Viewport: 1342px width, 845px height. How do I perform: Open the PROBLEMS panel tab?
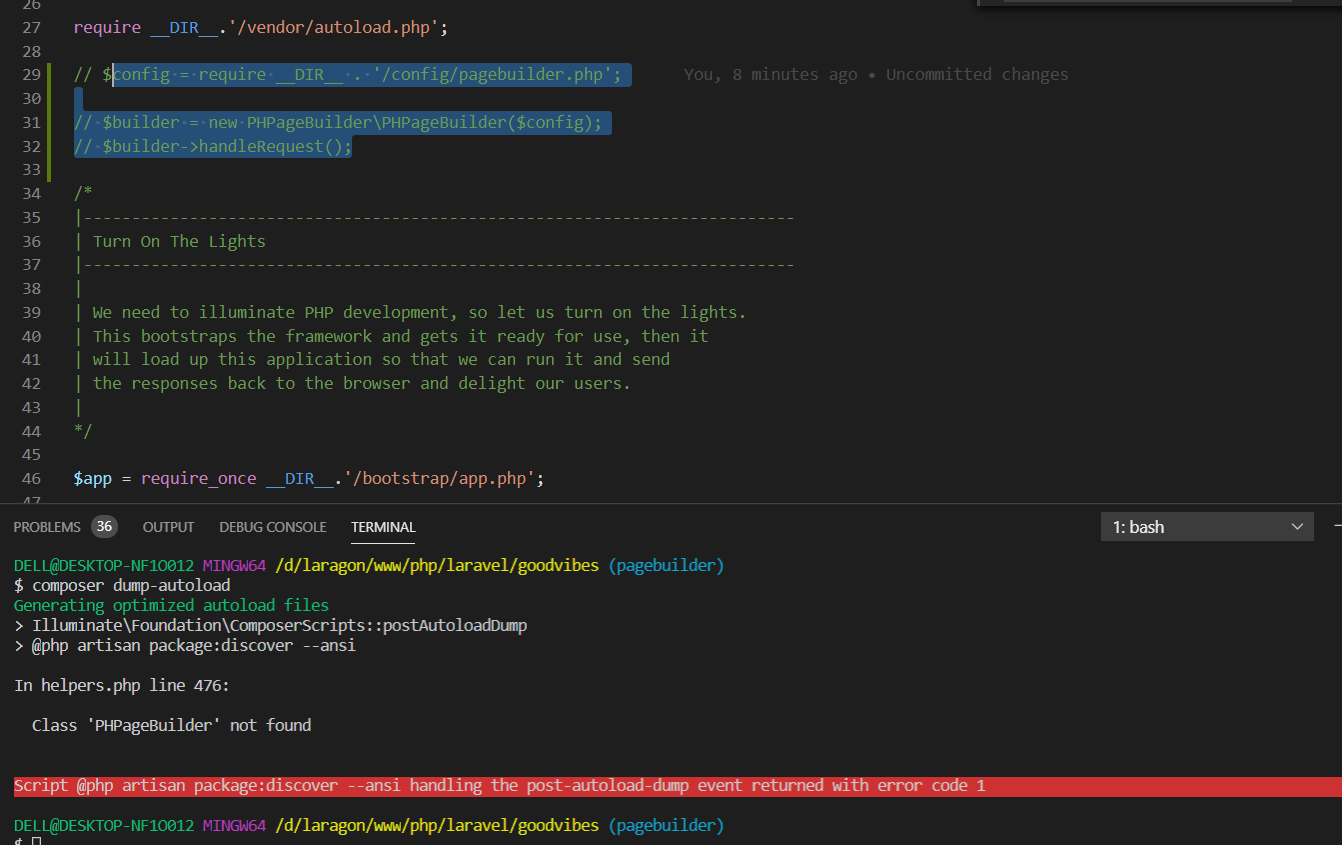tap(47, 526)
